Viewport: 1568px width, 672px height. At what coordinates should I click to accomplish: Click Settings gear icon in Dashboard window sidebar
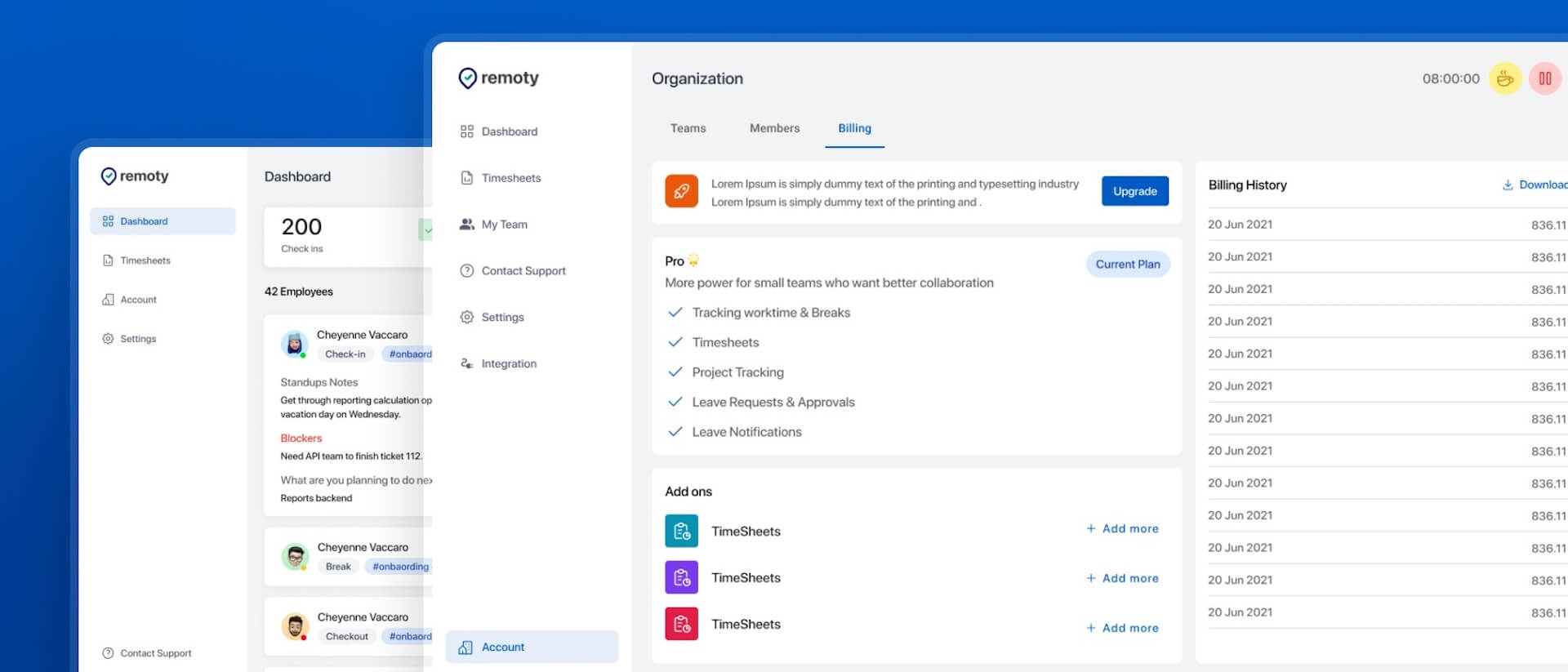(x=108, y=338)
